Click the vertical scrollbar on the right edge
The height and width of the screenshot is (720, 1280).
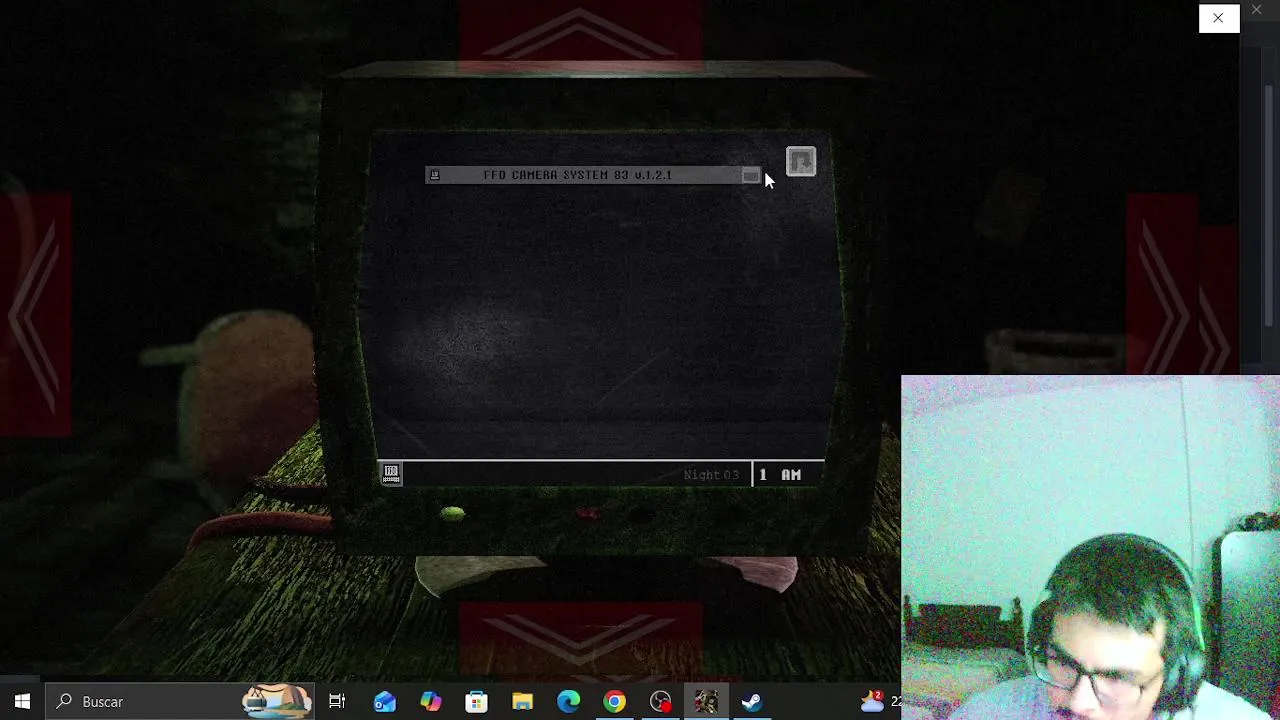point(1271,205)
